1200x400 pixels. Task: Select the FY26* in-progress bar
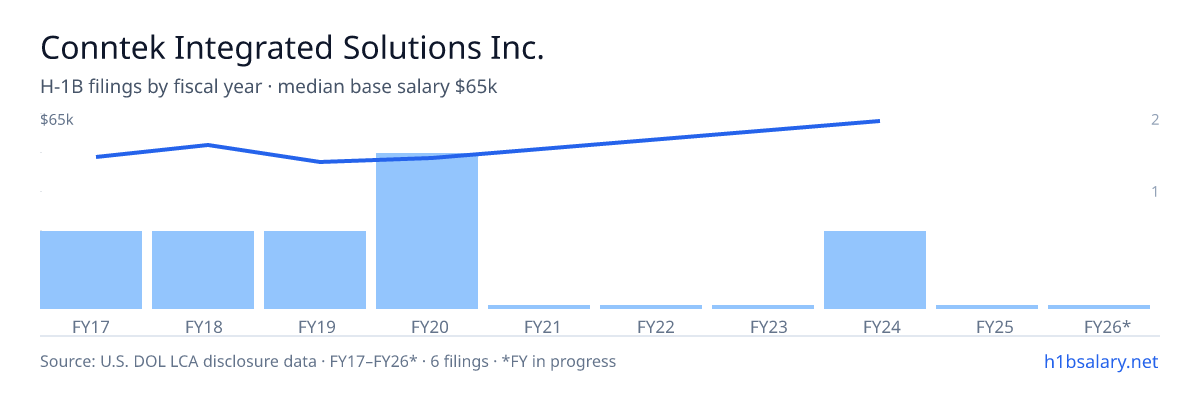coord(1099,307)
